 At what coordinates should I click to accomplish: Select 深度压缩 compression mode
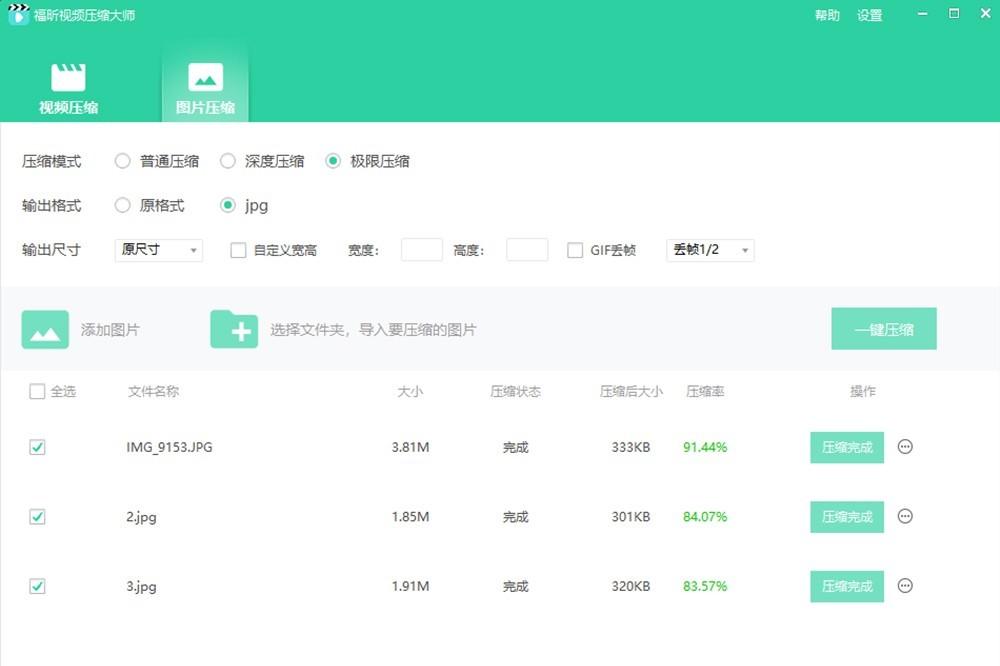coord(228,161)
